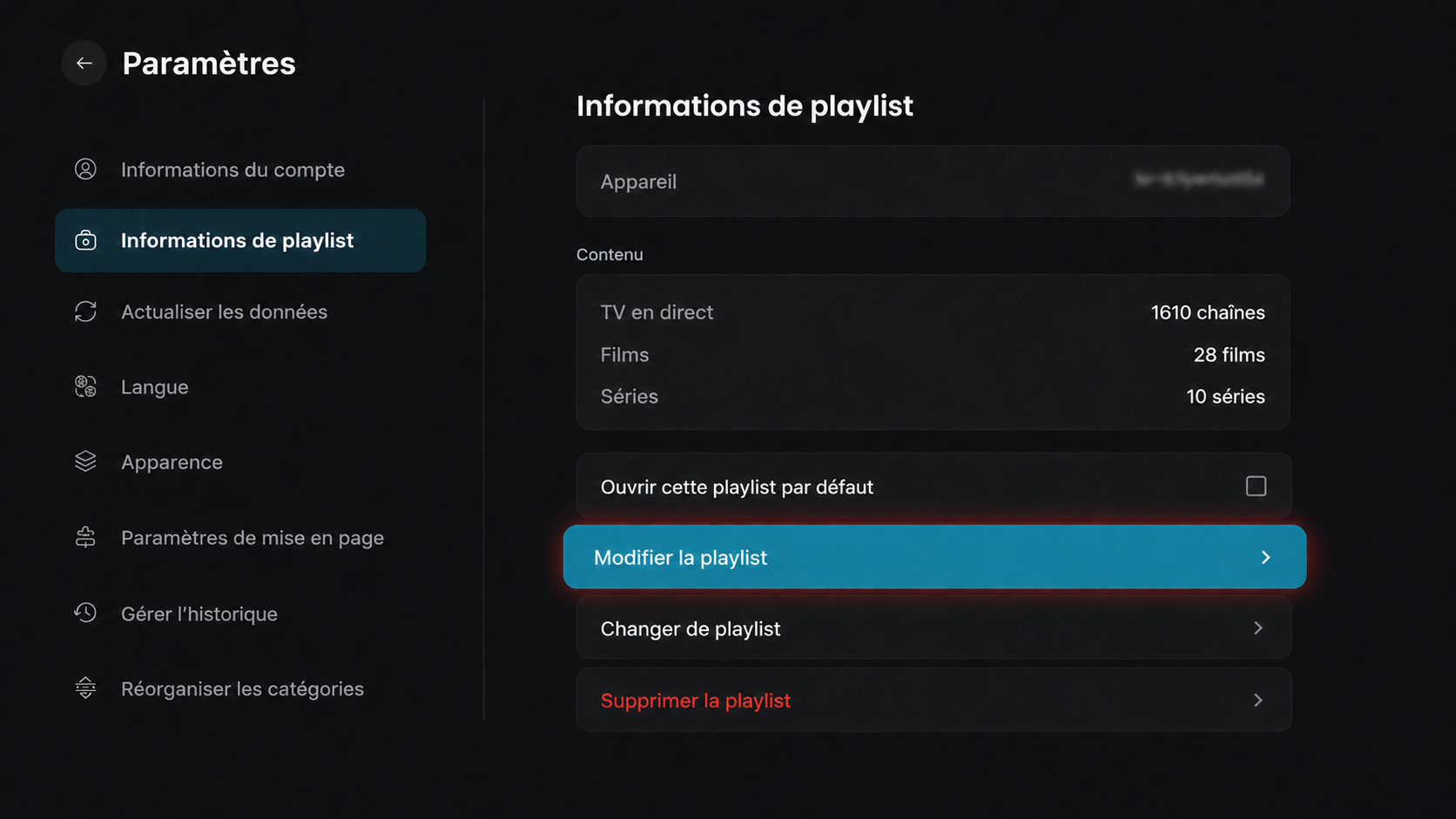1456x819 pixels.
Task: Click the account profile icon
Action: pyautogui.click(x=85, y=169)
